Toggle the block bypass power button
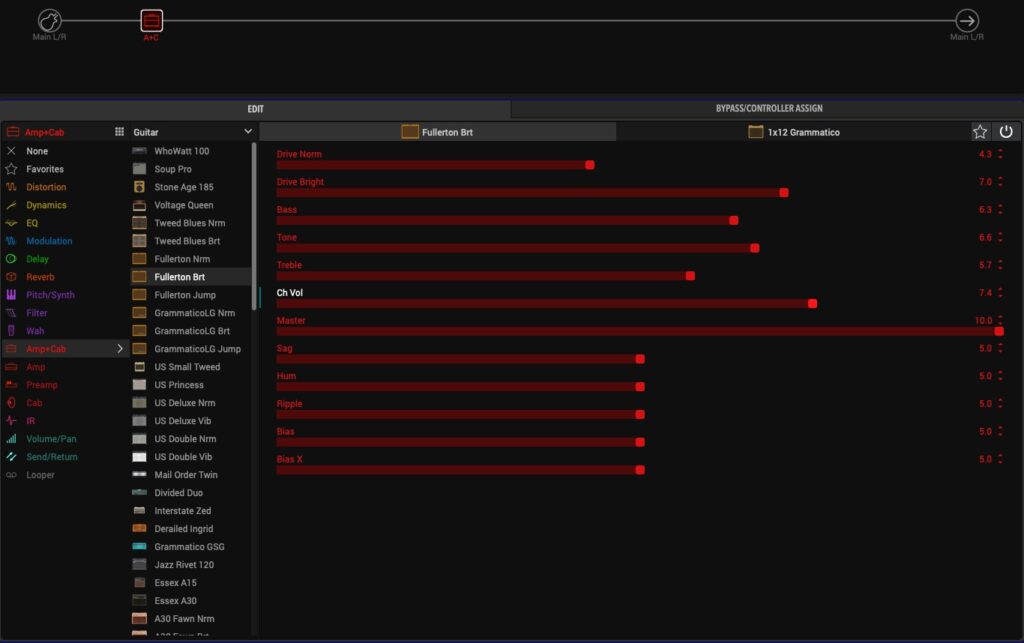Image resolution: width=1024 pixels, height=643 pixels. pos(1006,132)
